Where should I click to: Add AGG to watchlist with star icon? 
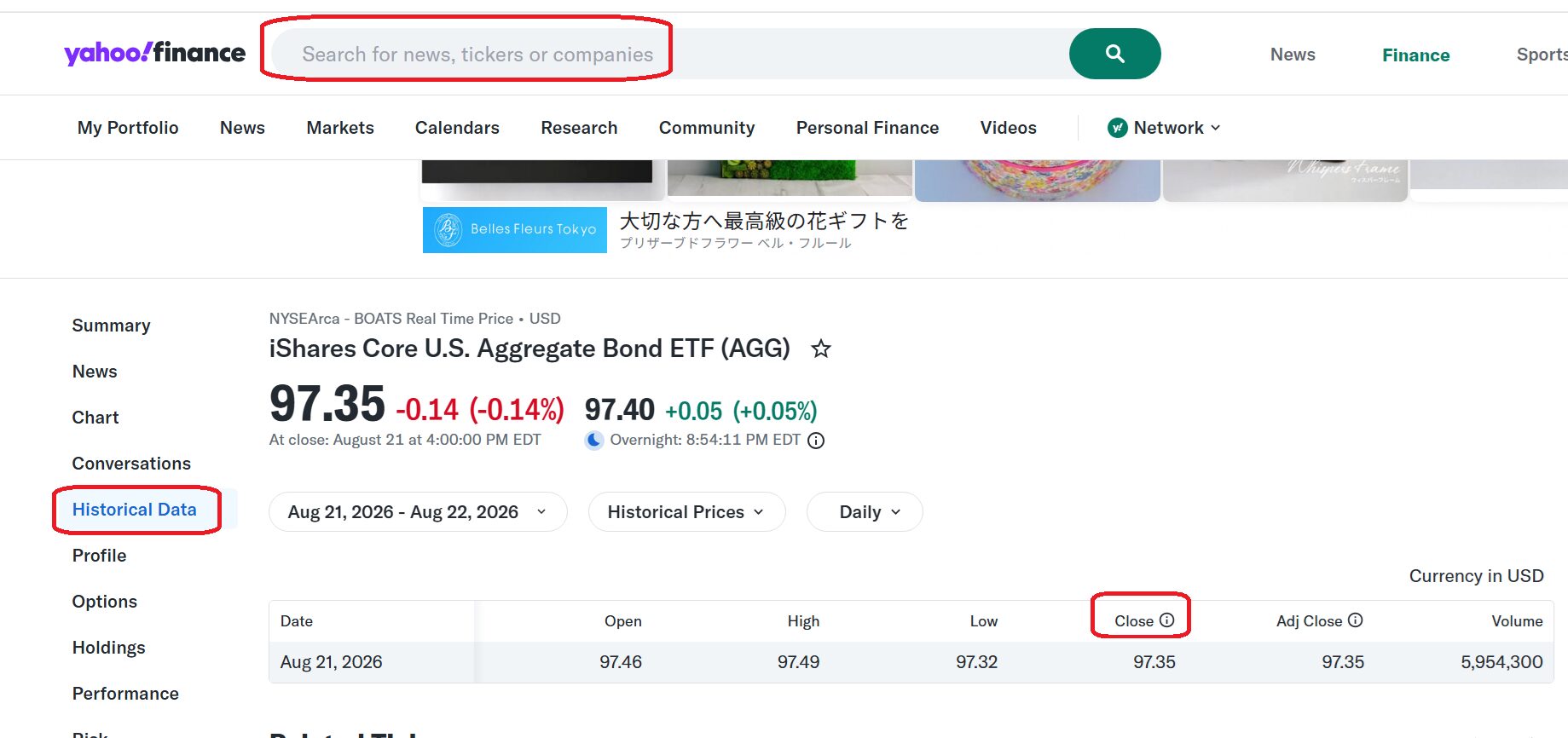[x=821, y=349]
